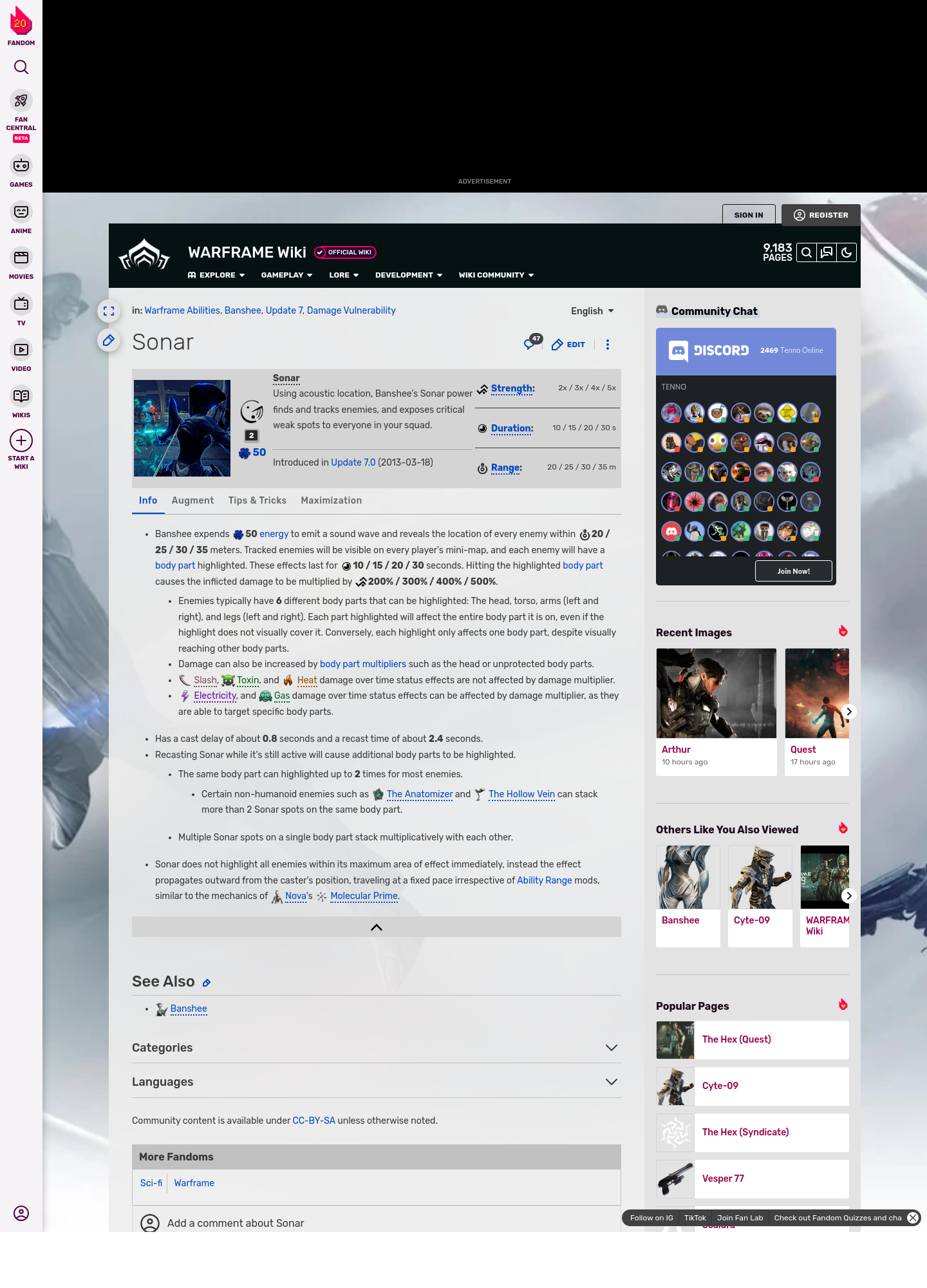This screenshot has width=927, height=1288.
Task: Switch to the Augment tab
Action: [192, 500]
